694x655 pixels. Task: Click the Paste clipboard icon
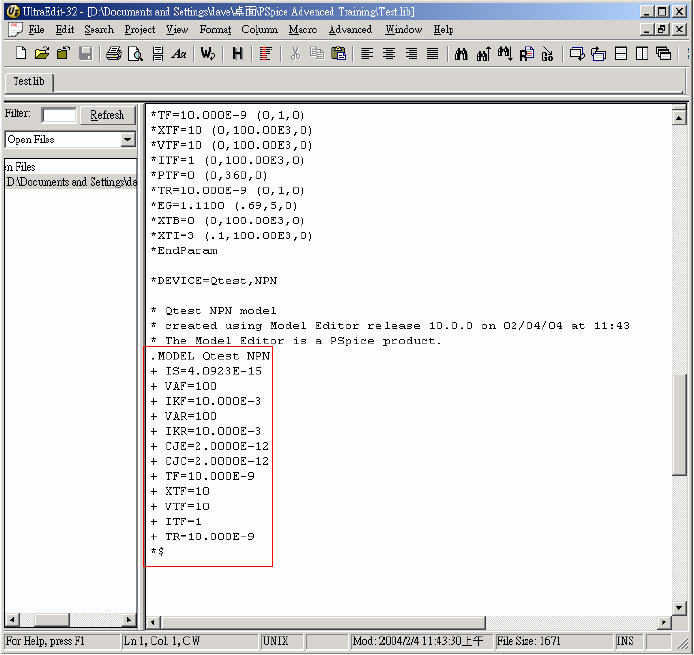click(x=338, y=54)
